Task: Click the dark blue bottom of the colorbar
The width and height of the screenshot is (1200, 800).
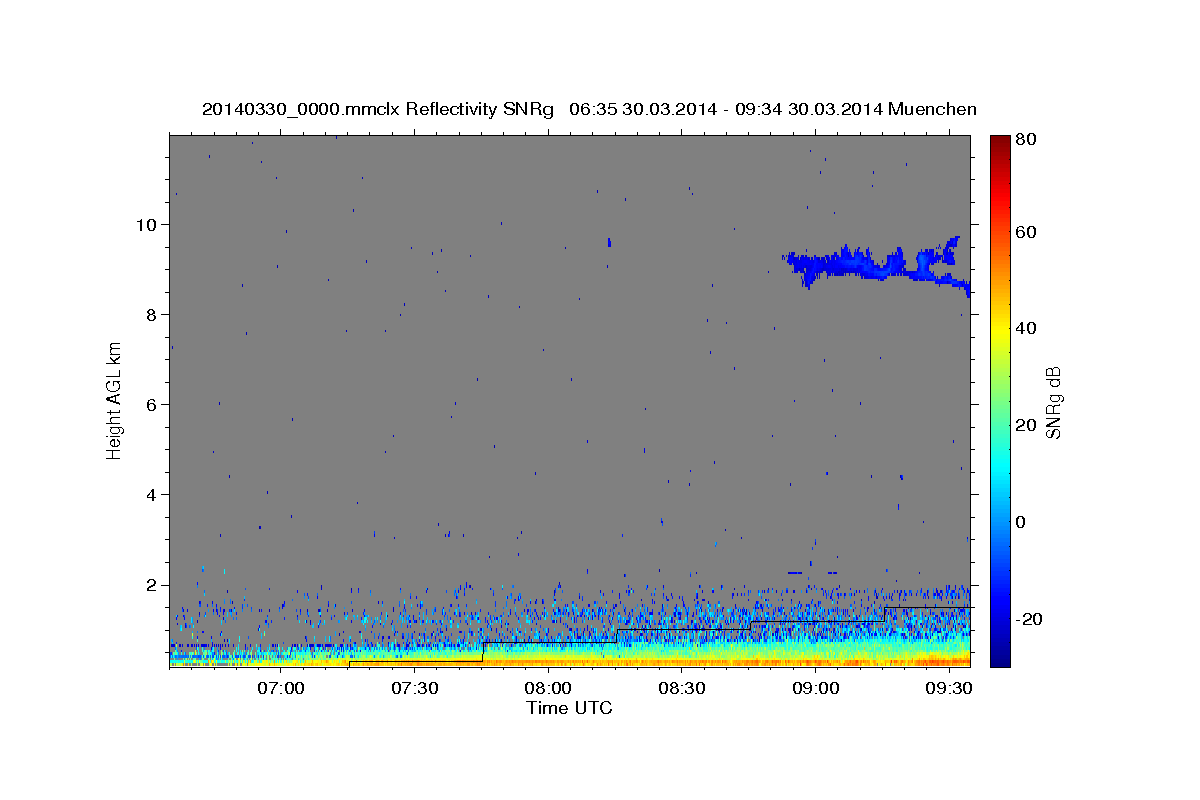Action: click(x=999, y=655)
